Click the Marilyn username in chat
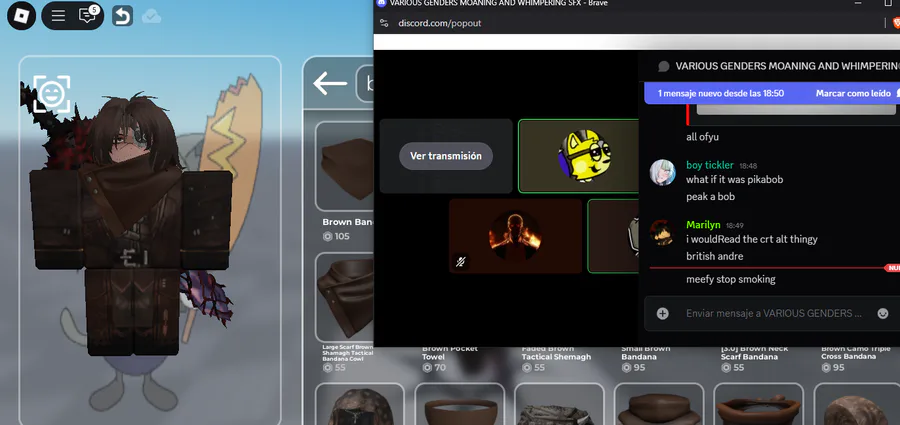The image size is (900, 425). [x=703, y=225]
